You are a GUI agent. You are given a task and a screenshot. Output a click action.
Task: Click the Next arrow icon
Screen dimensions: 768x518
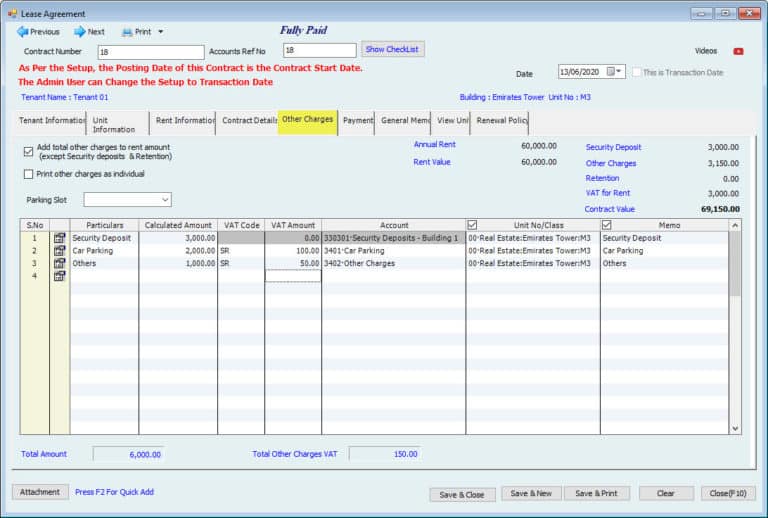79,32
